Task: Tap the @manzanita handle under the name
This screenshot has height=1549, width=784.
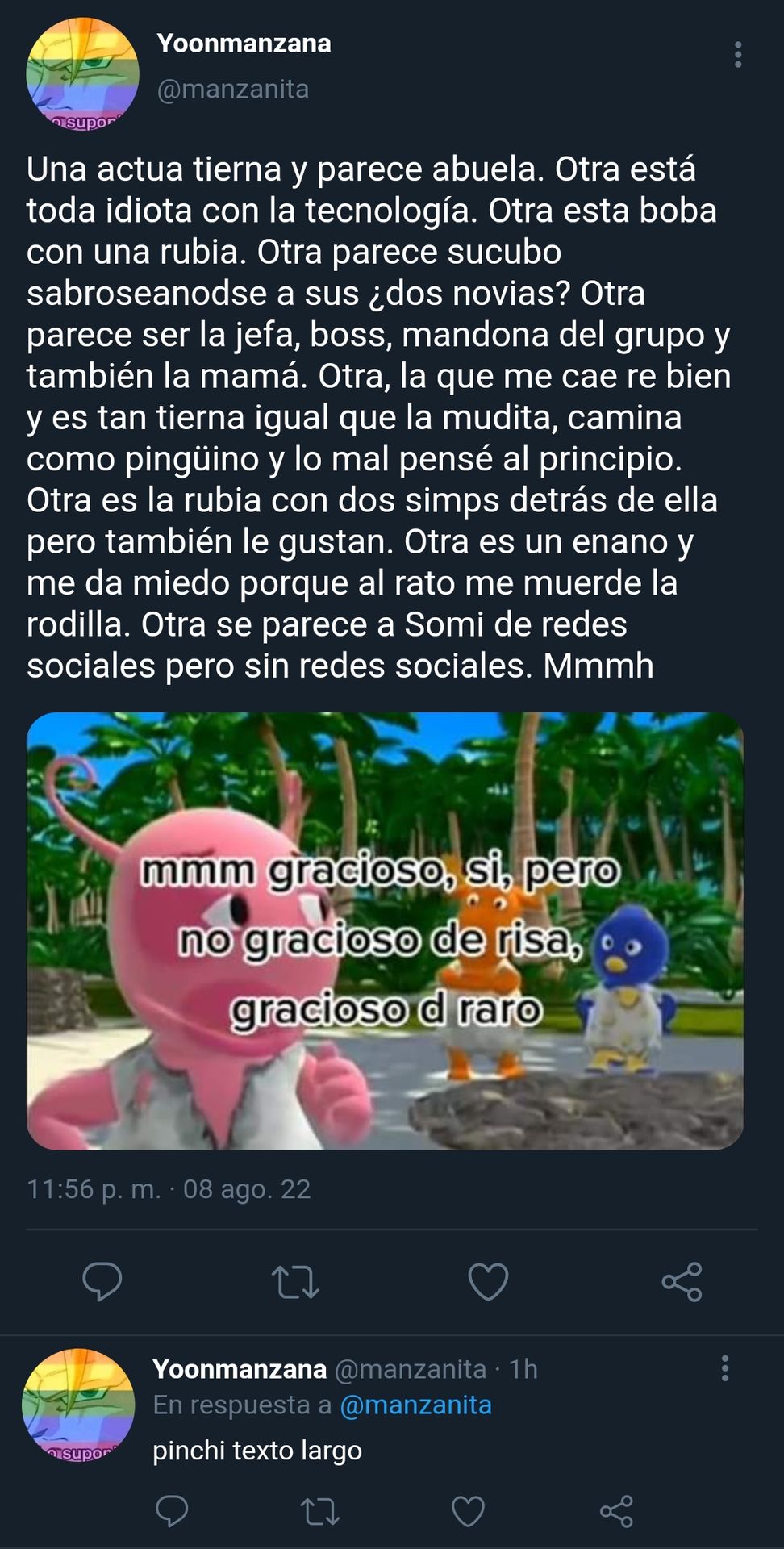Action: tap(233, 89)
